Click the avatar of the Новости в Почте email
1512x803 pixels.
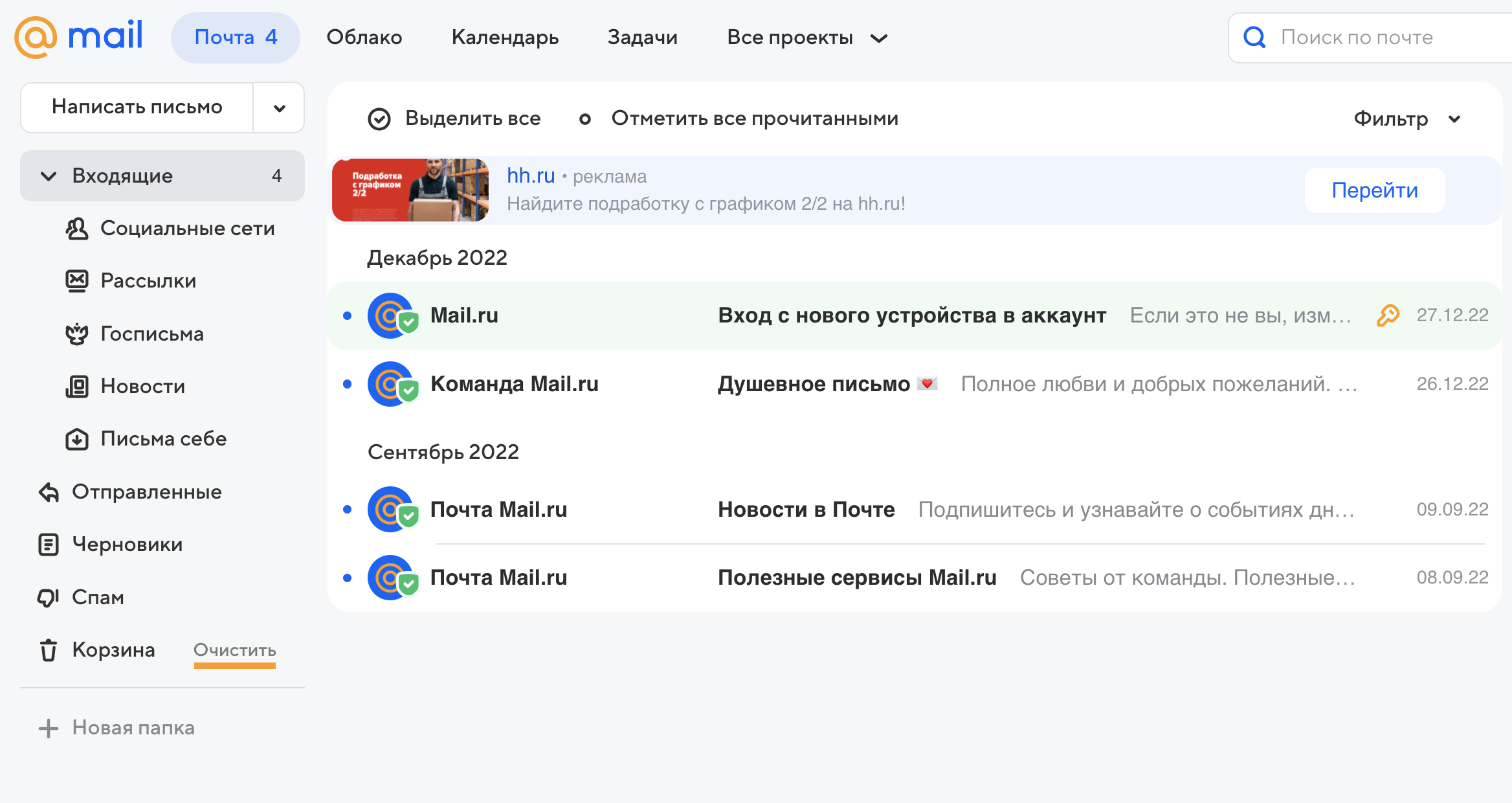[391, 510]
